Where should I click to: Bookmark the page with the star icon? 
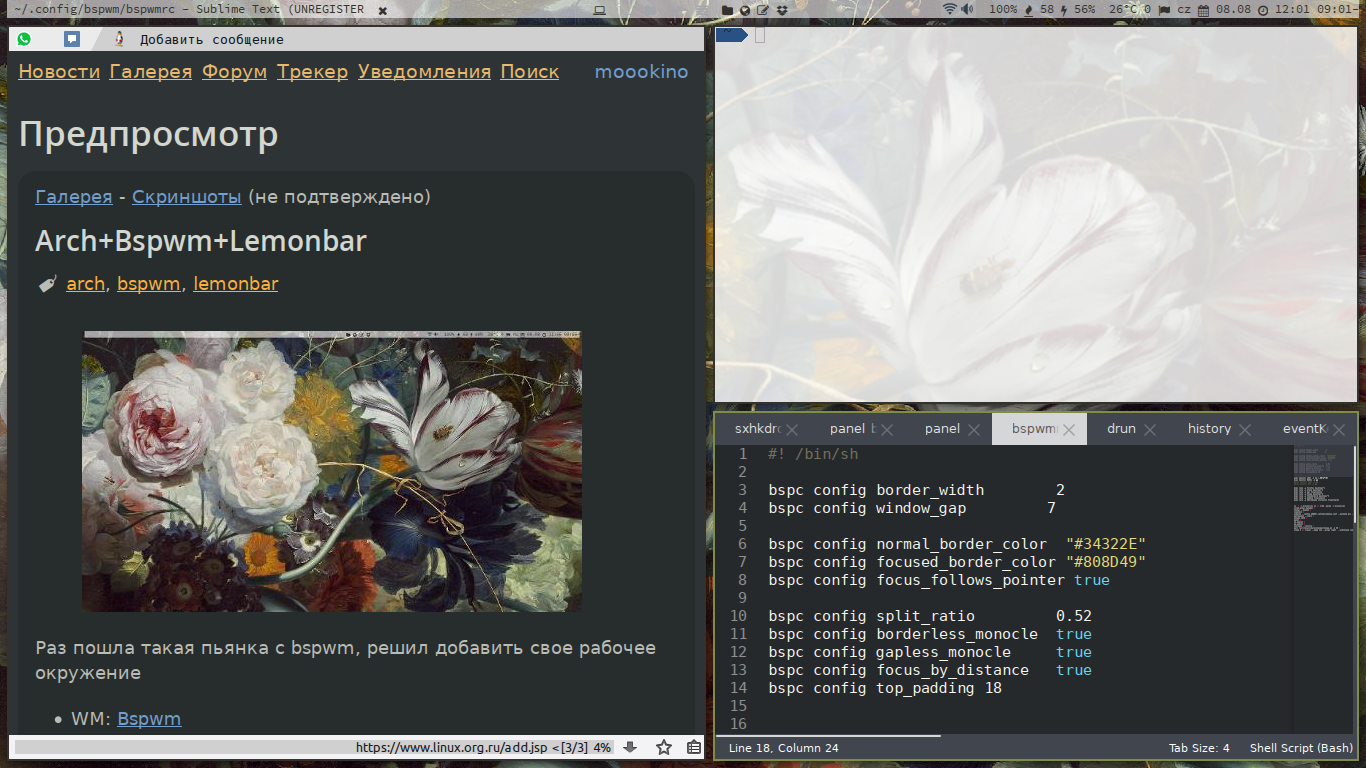pos(664,747)
